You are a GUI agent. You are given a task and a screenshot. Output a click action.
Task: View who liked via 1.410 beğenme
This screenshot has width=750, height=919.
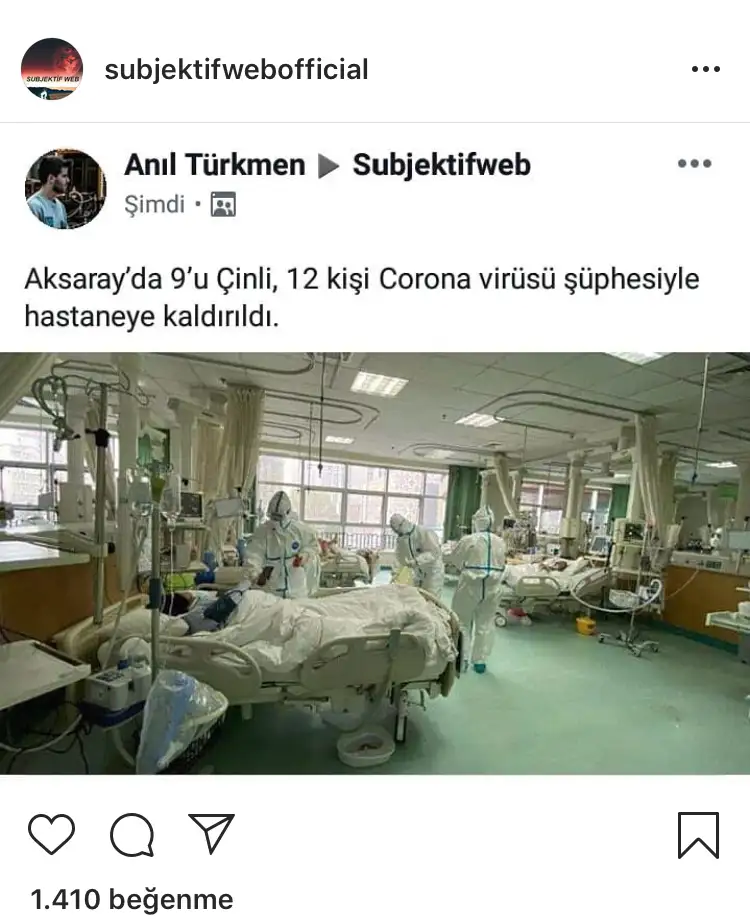132,899
